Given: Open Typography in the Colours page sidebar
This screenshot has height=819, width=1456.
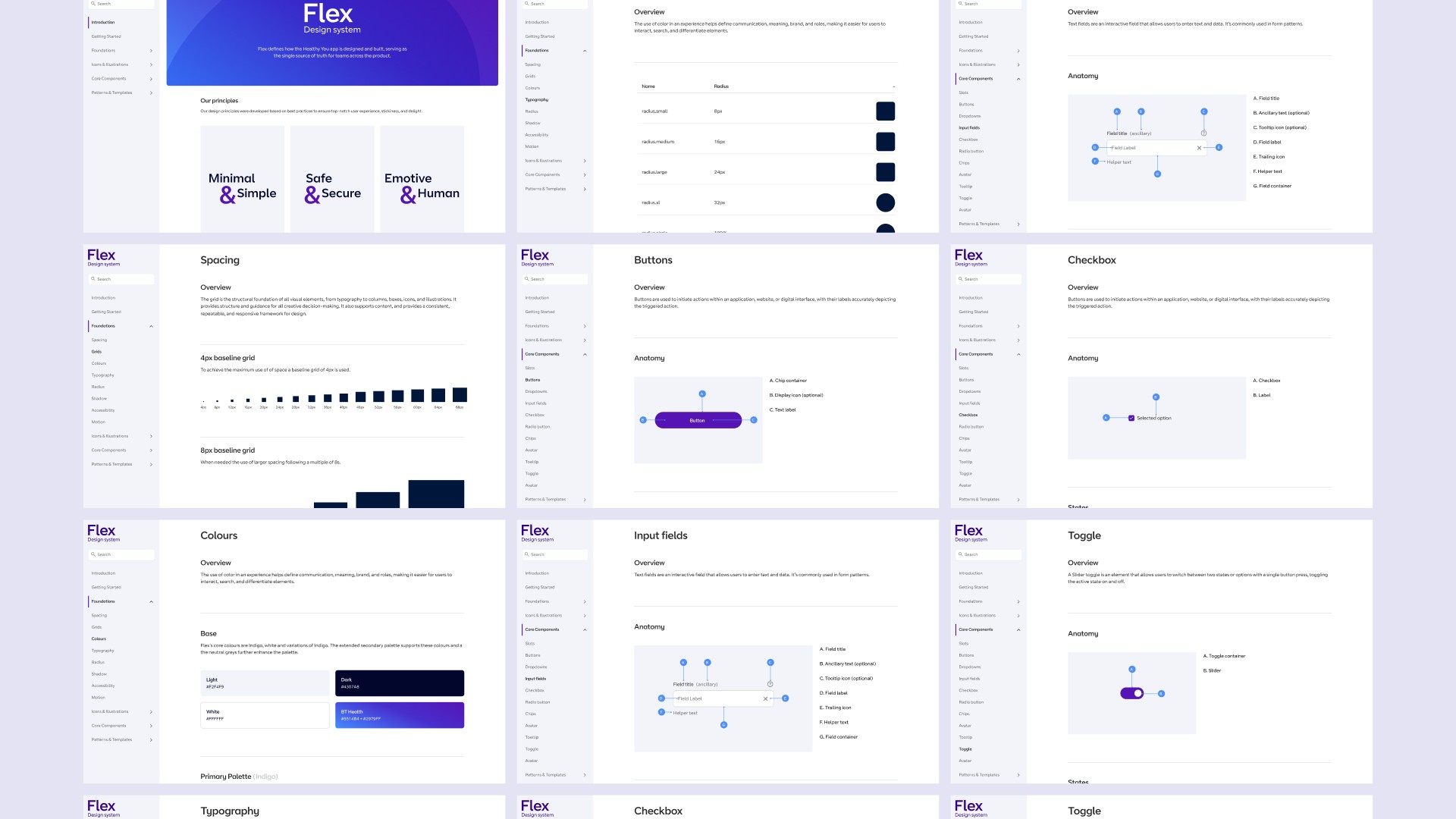Looking at the screenshot, I should 103,651.
